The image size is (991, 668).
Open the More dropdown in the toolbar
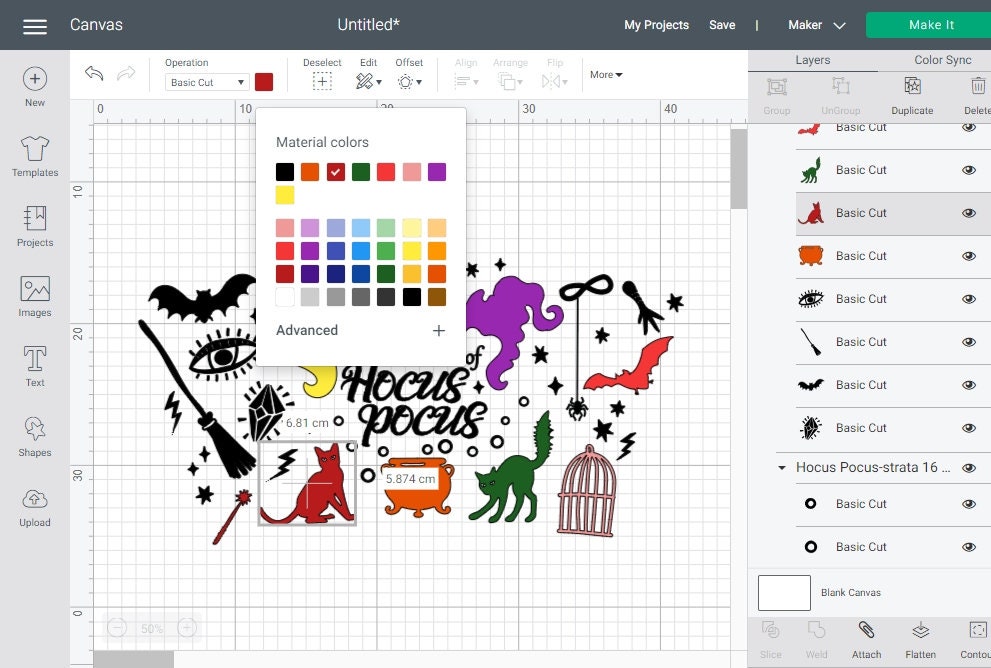click(605, 74)
